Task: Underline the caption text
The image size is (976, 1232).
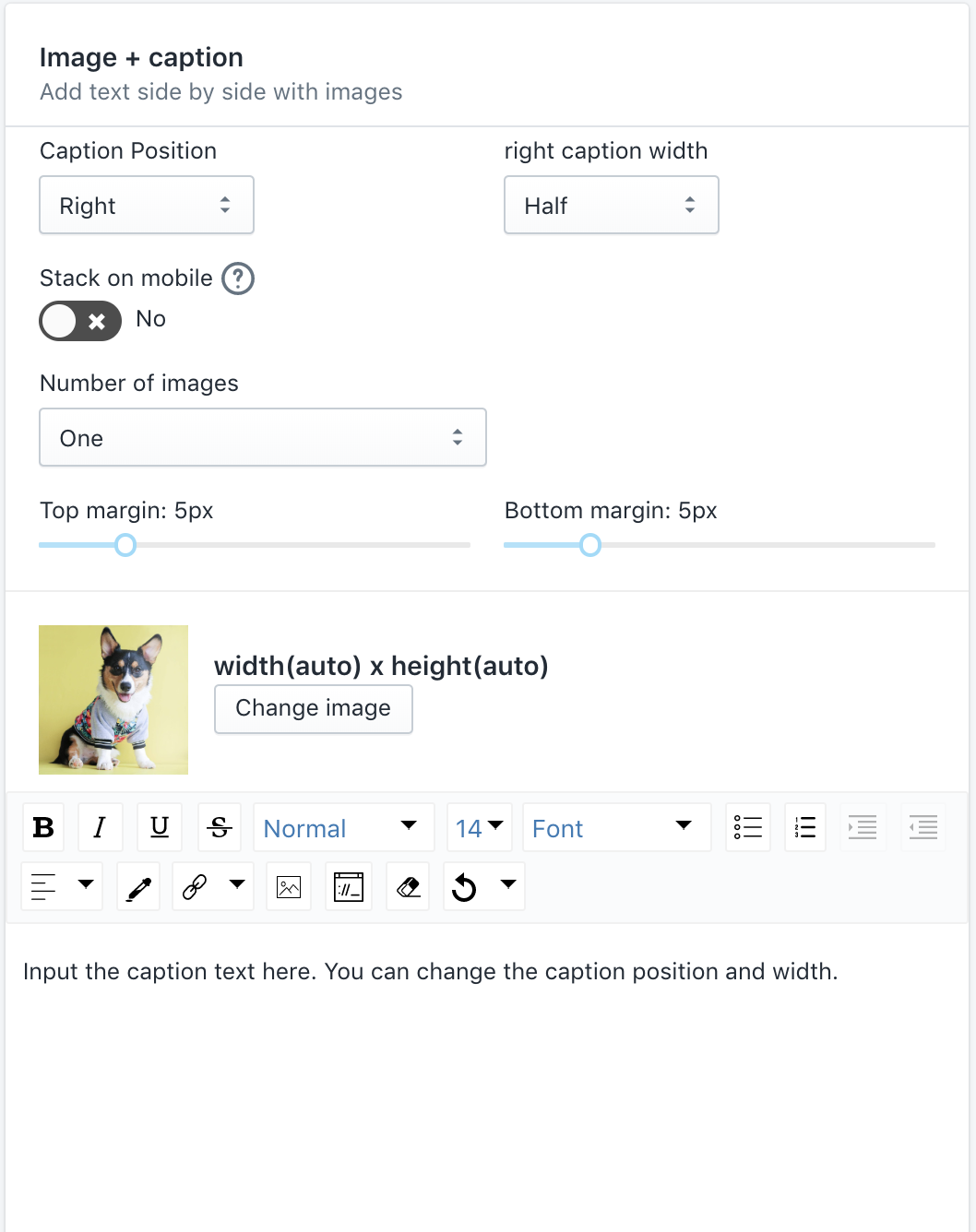Action: (159, 827)
